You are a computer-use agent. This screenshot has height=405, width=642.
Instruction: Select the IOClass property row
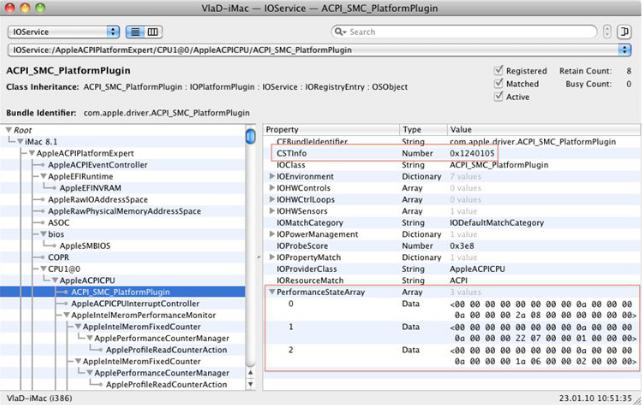click(452, 165)
